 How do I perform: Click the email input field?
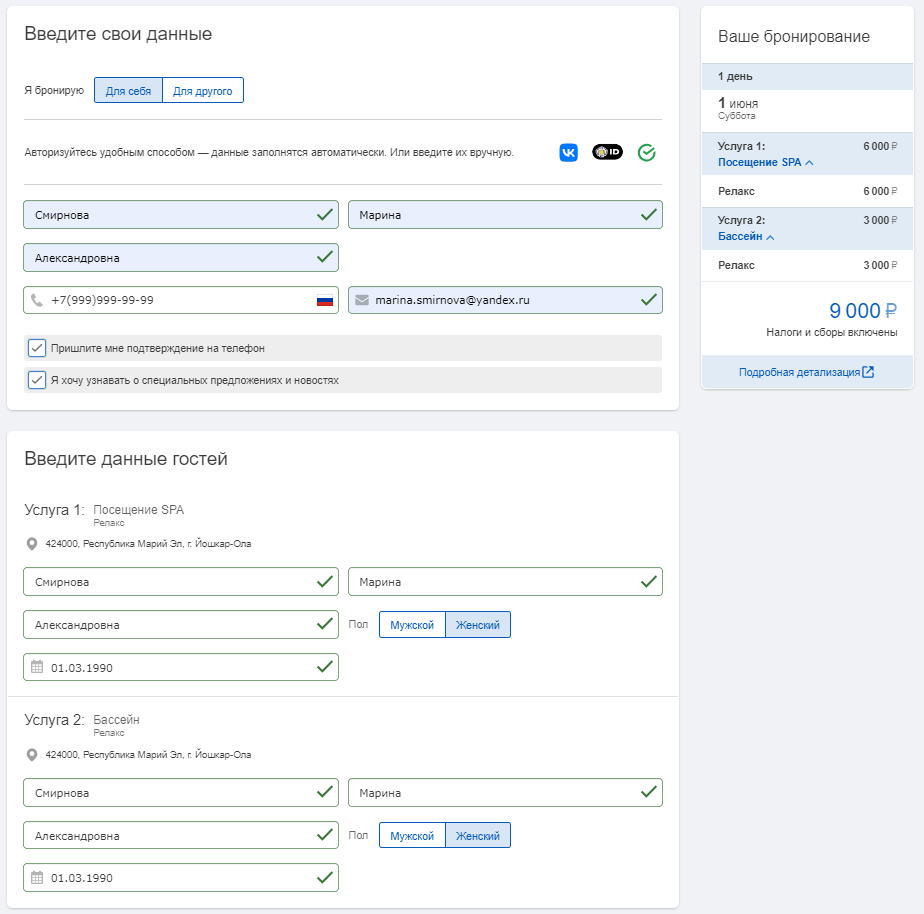(505, 300)
